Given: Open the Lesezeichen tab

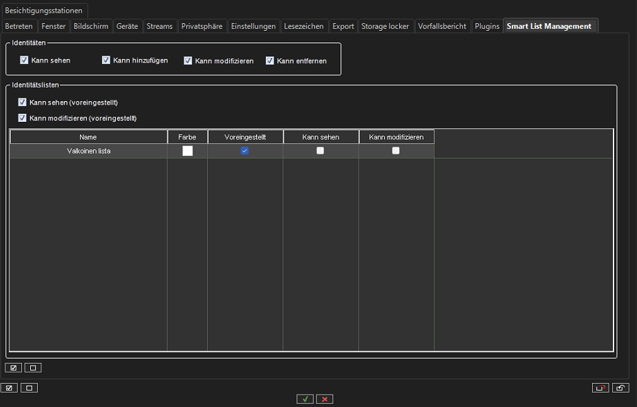Looking at the screenshot, I should (x=304, y=26).
